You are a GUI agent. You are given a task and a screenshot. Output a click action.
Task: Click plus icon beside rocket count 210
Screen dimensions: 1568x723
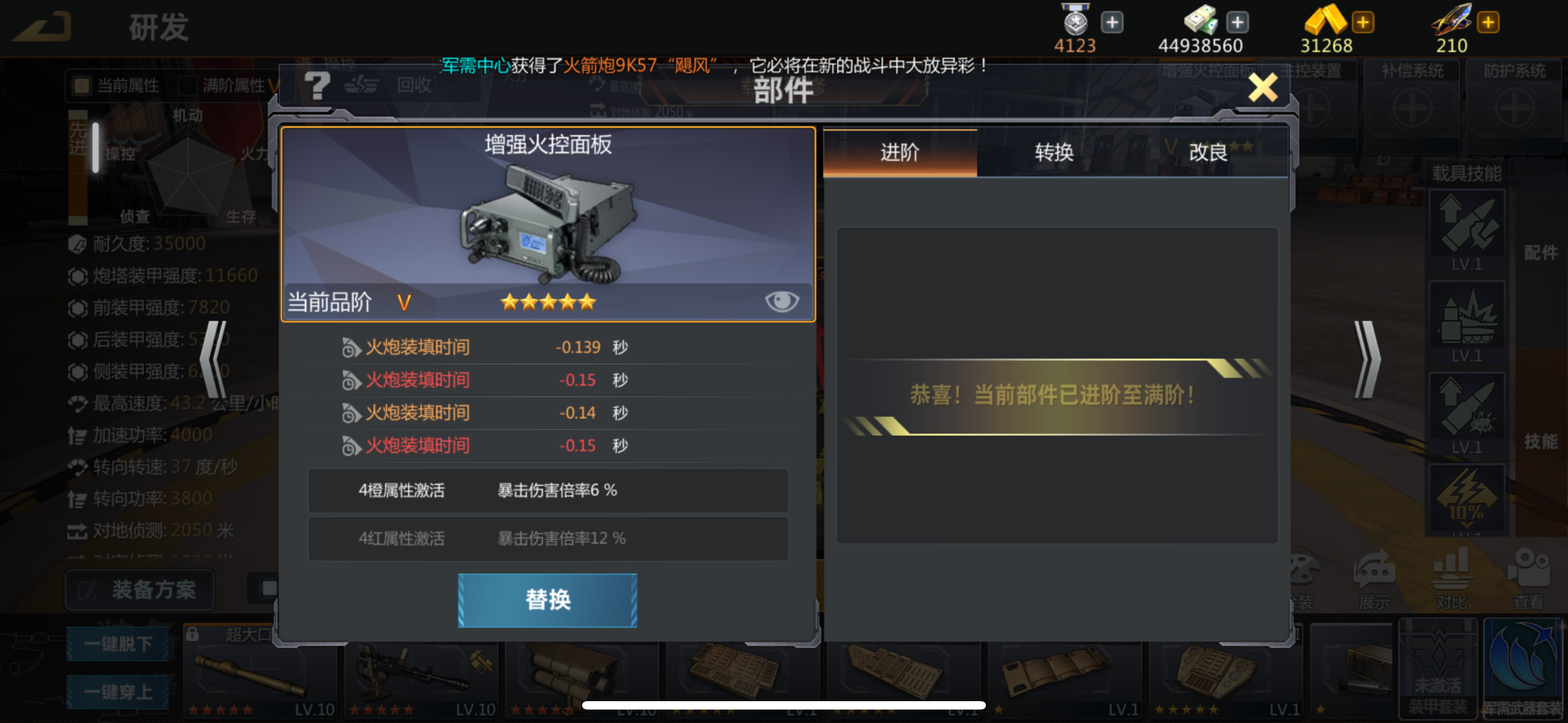click(1488, 22)
